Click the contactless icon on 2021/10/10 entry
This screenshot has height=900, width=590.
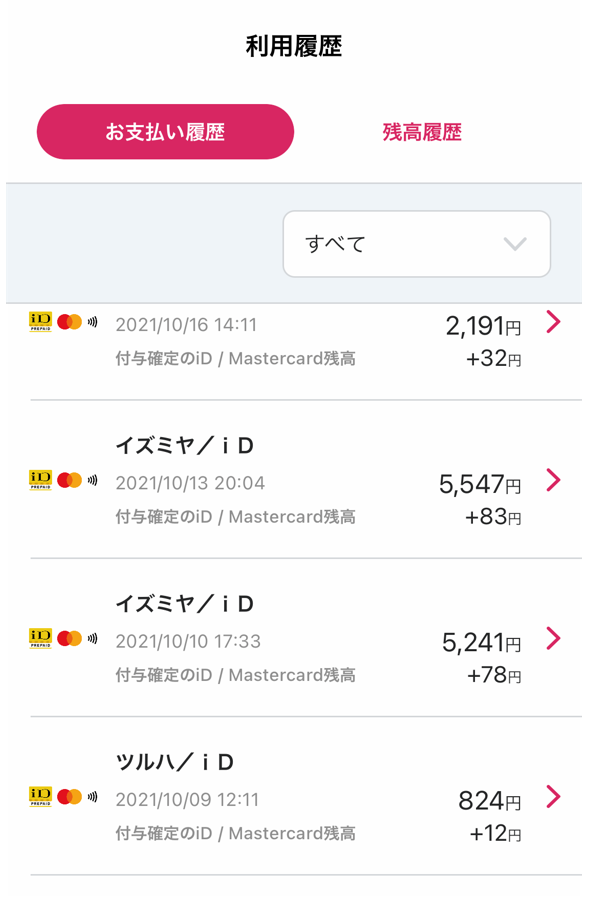pos(92,638)
